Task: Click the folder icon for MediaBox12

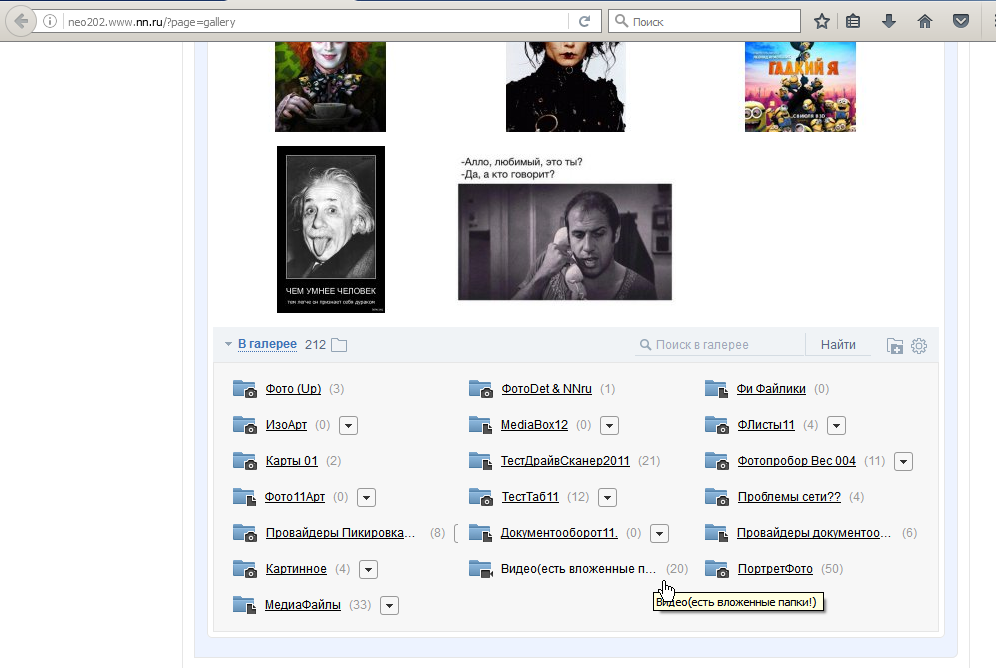Action: 480,425
